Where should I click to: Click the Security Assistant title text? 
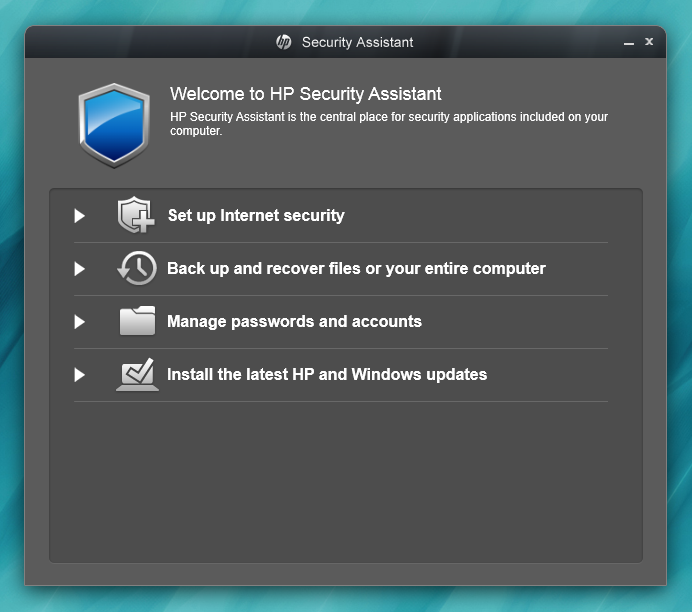[357, 42]
